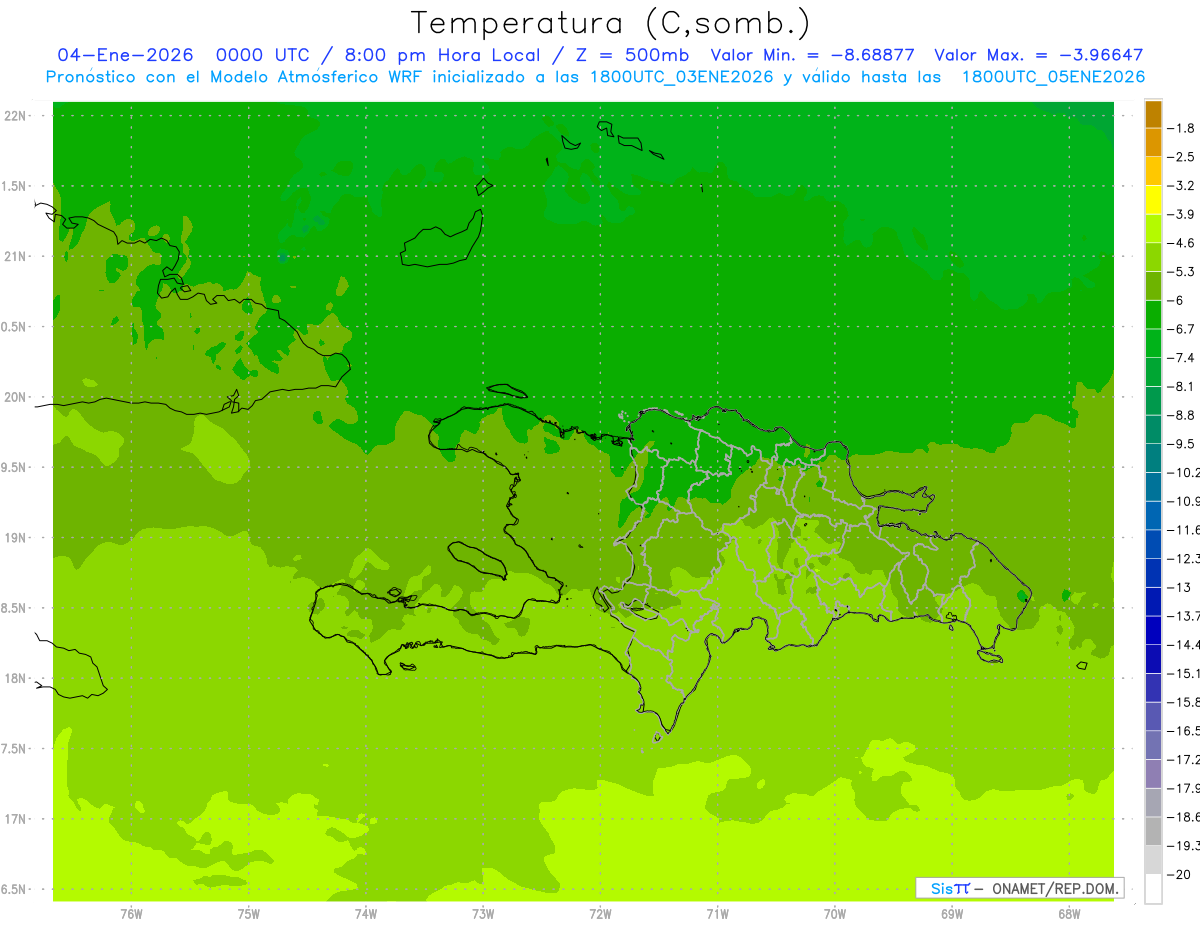
Task: Click the '75W' longitude label
Action: pos(248,913)
